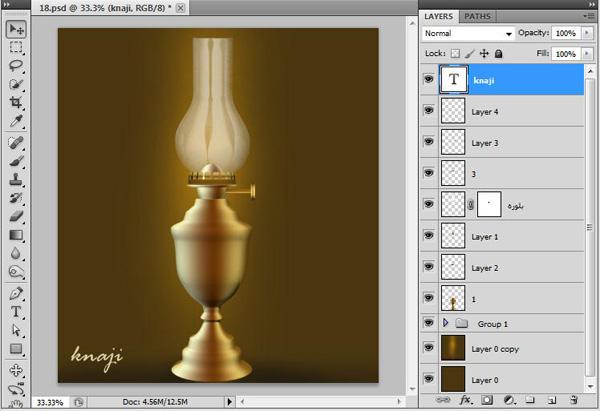Image resolution: width=600 pixels, height=411 pixels.
Task: Click the delete layer trash icon
Action: (573, 400)
